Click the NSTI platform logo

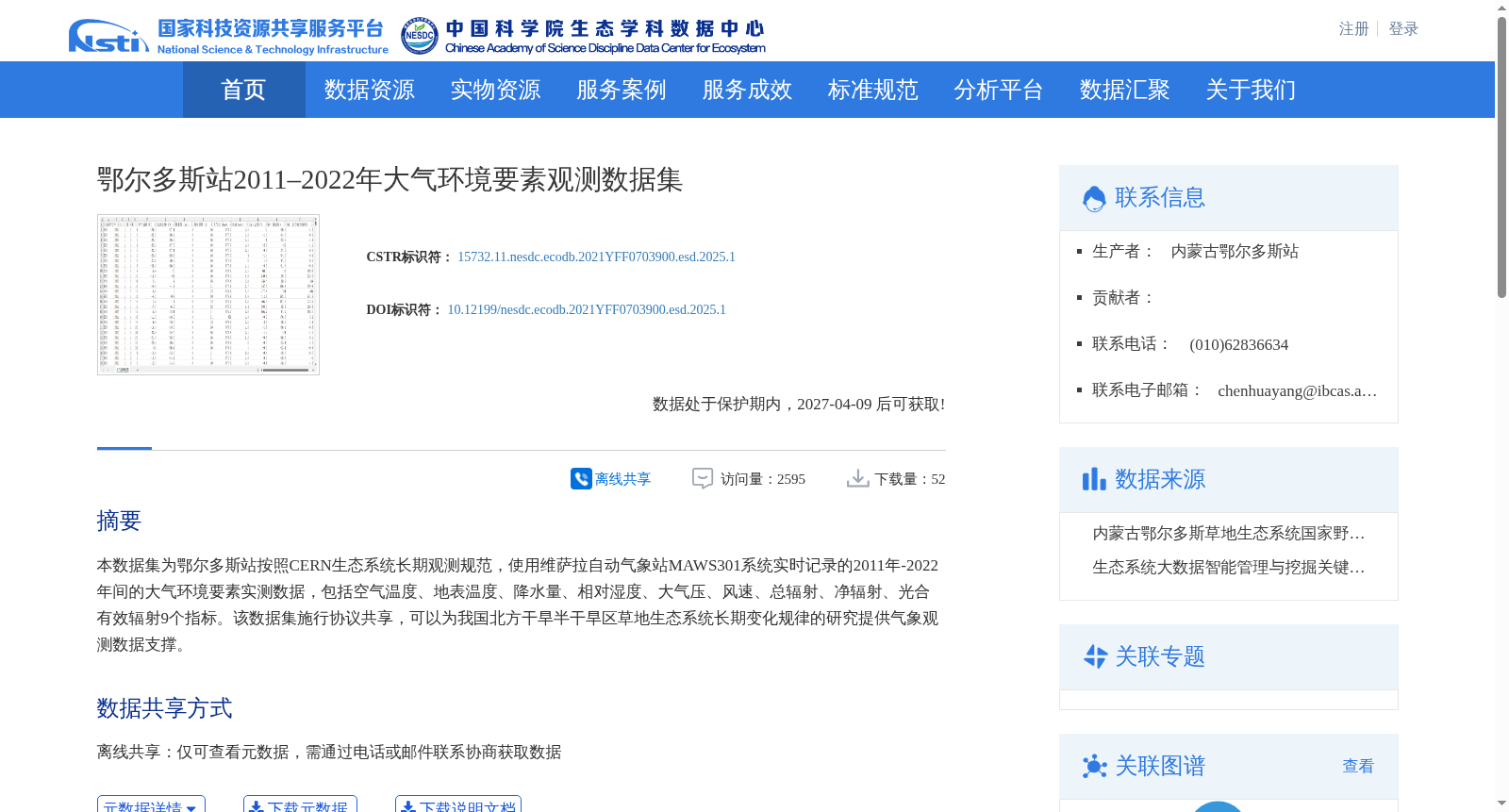[x=108, y=36]
